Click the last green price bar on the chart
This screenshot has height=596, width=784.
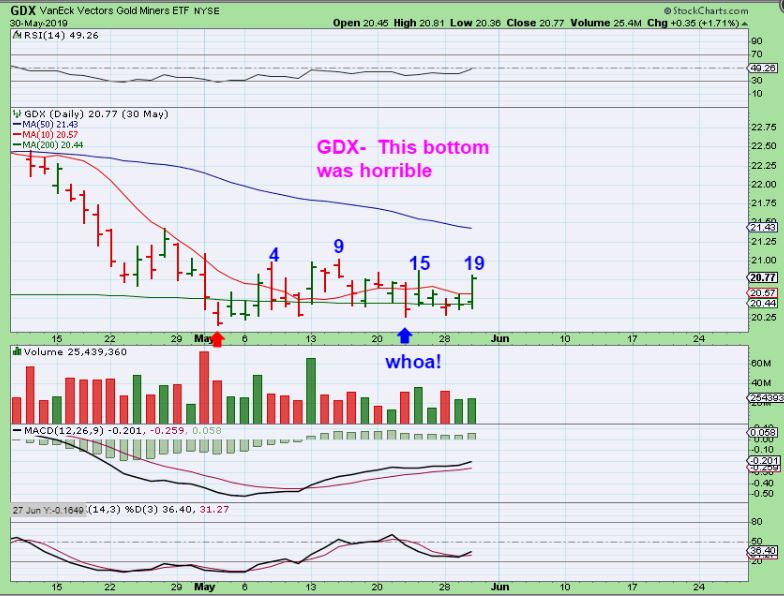tap(472, 292)
